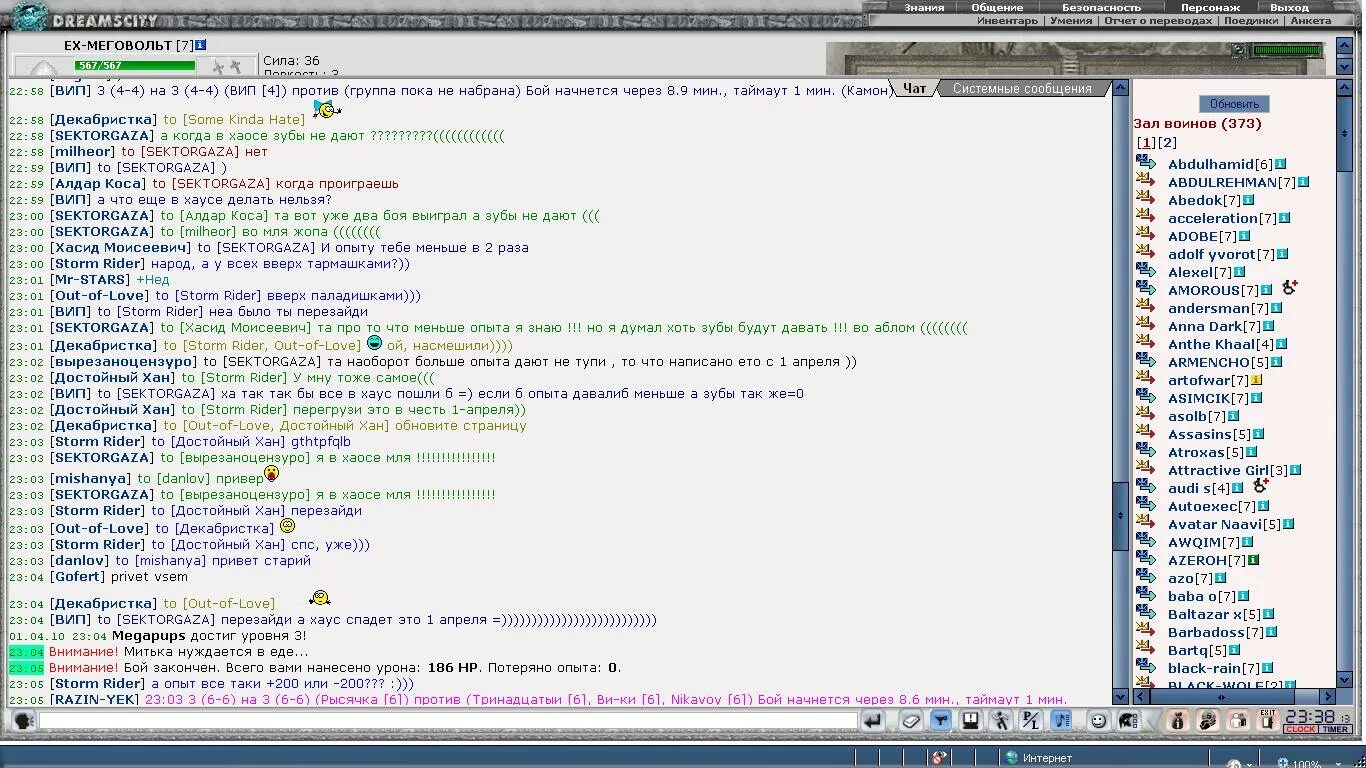Open info icon next to Barbadoss[7]

click(x=1271, y=632)
